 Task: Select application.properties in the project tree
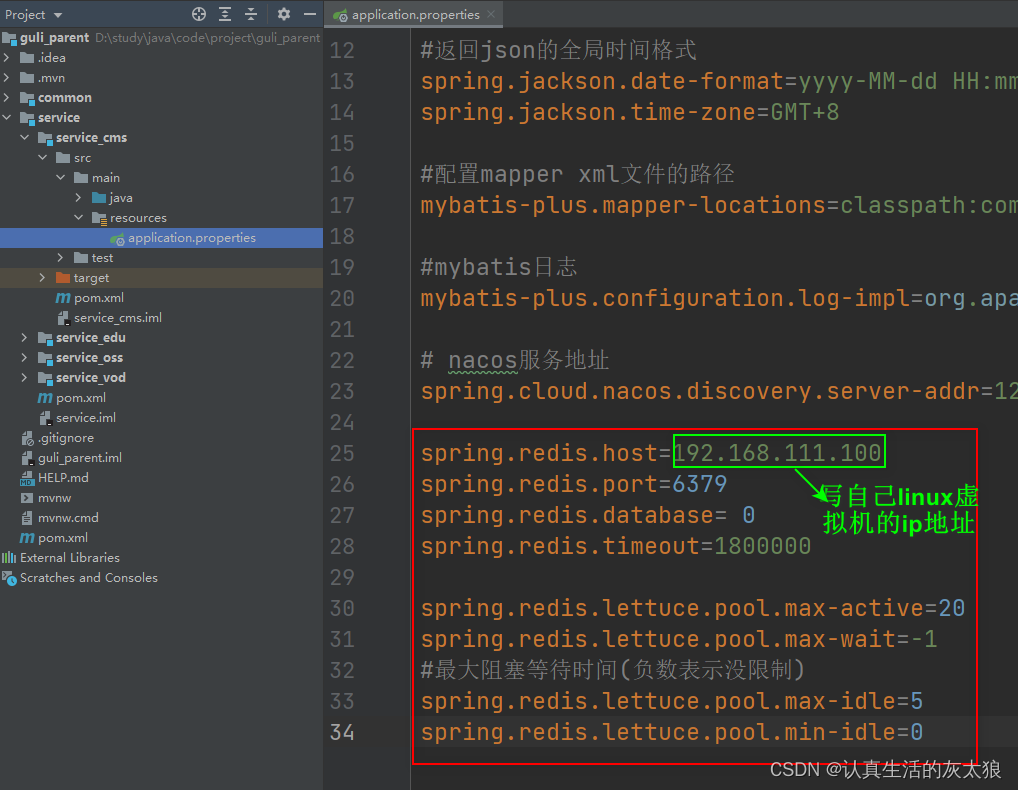click(191, 238)
